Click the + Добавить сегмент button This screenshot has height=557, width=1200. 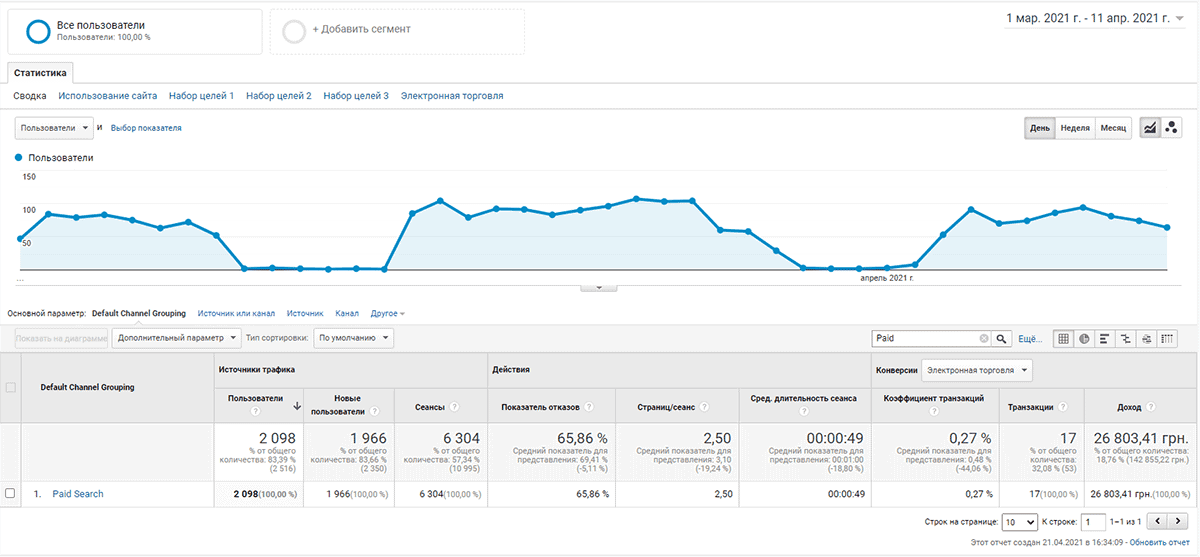click(397, 31)
